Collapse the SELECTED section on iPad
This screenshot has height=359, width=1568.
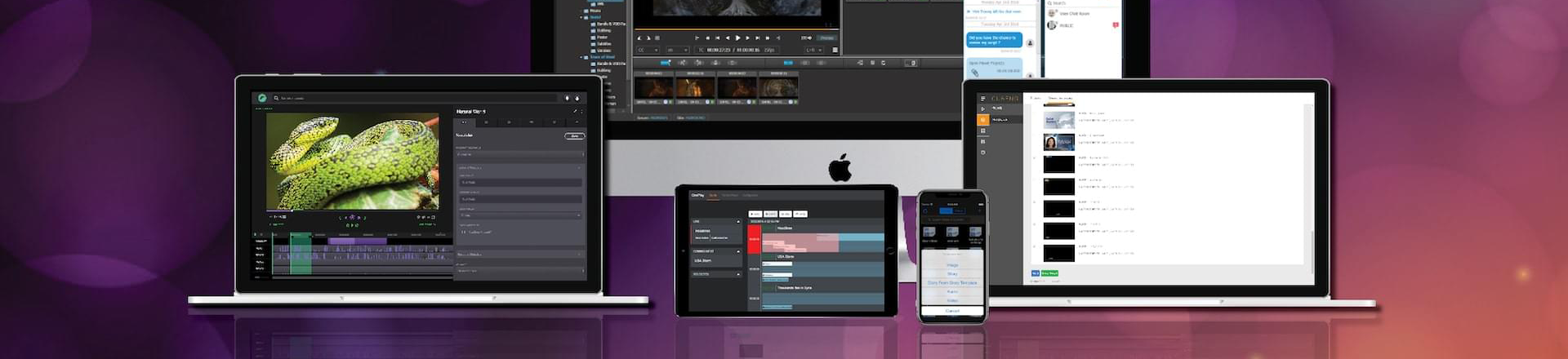click(x=738, y=274)
